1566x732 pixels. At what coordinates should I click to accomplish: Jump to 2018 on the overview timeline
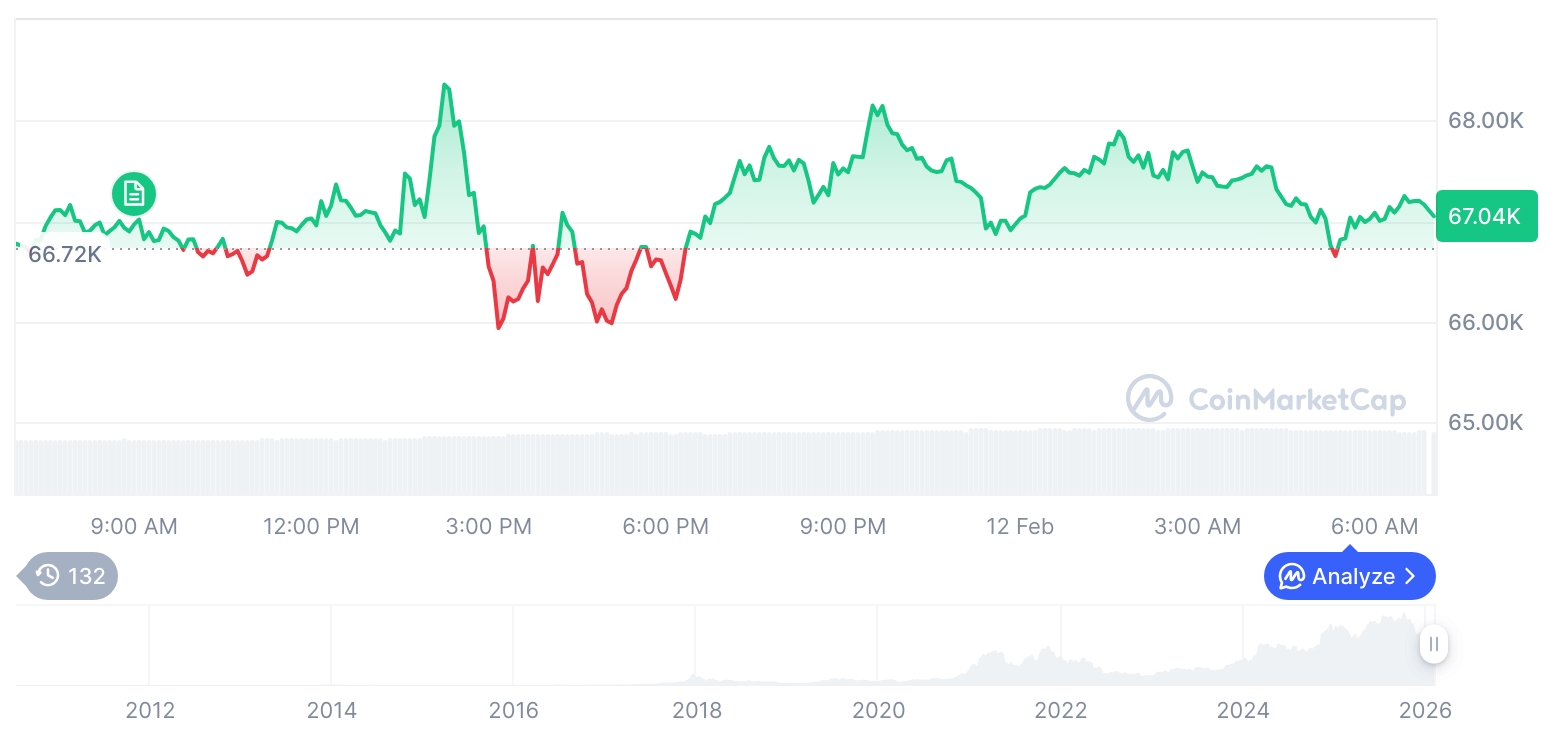click(697, 711)
